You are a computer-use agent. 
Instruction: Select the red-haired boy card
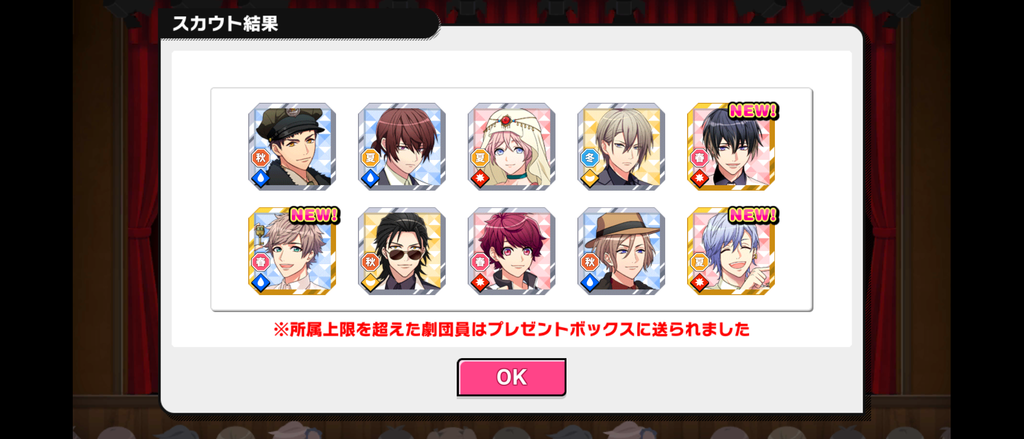pos(511,251)
